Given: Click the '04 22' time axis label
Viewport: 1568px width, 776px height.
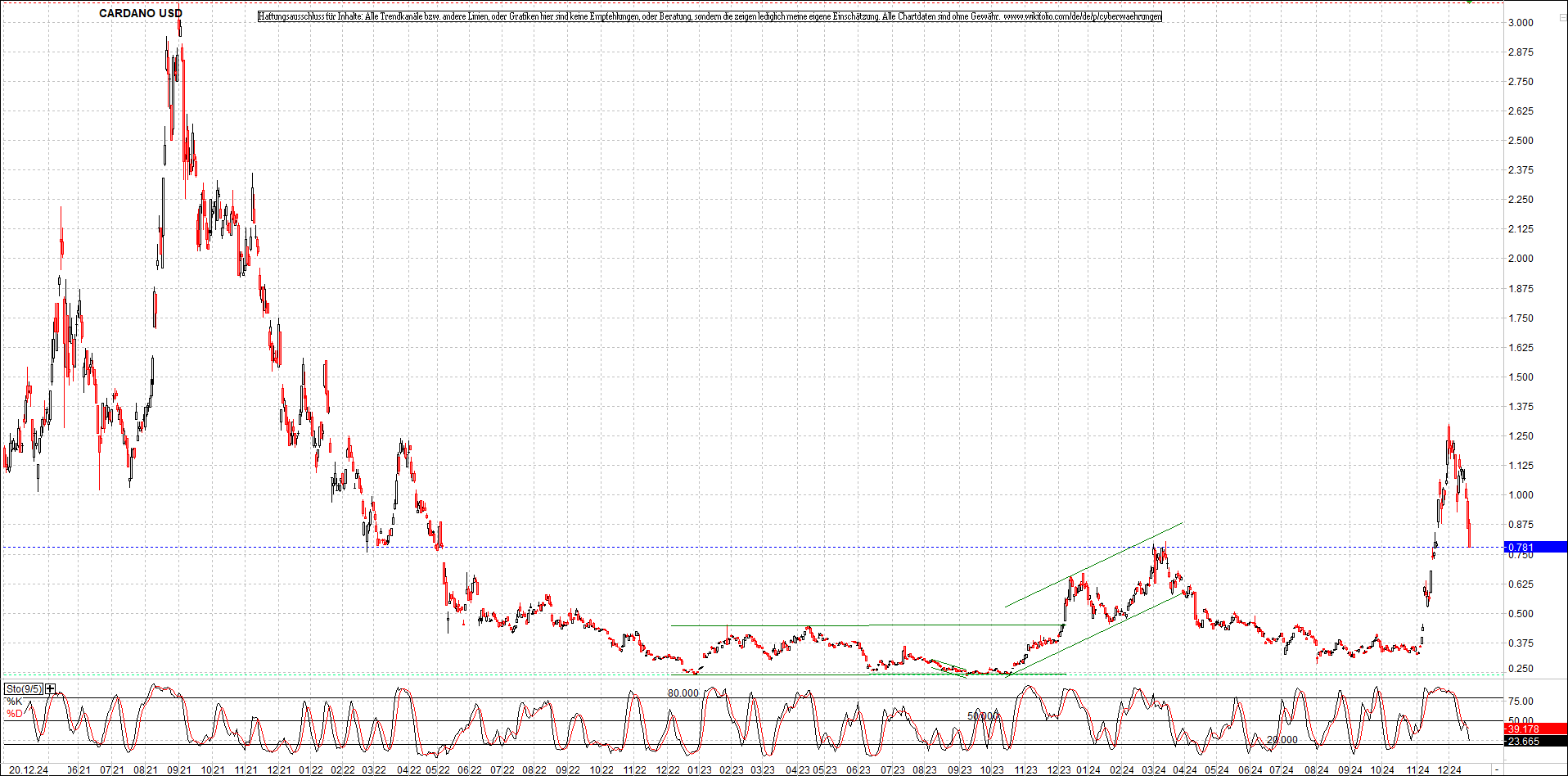Looking at the screenshot, I should pyautogui.click(x=408, y=770).
